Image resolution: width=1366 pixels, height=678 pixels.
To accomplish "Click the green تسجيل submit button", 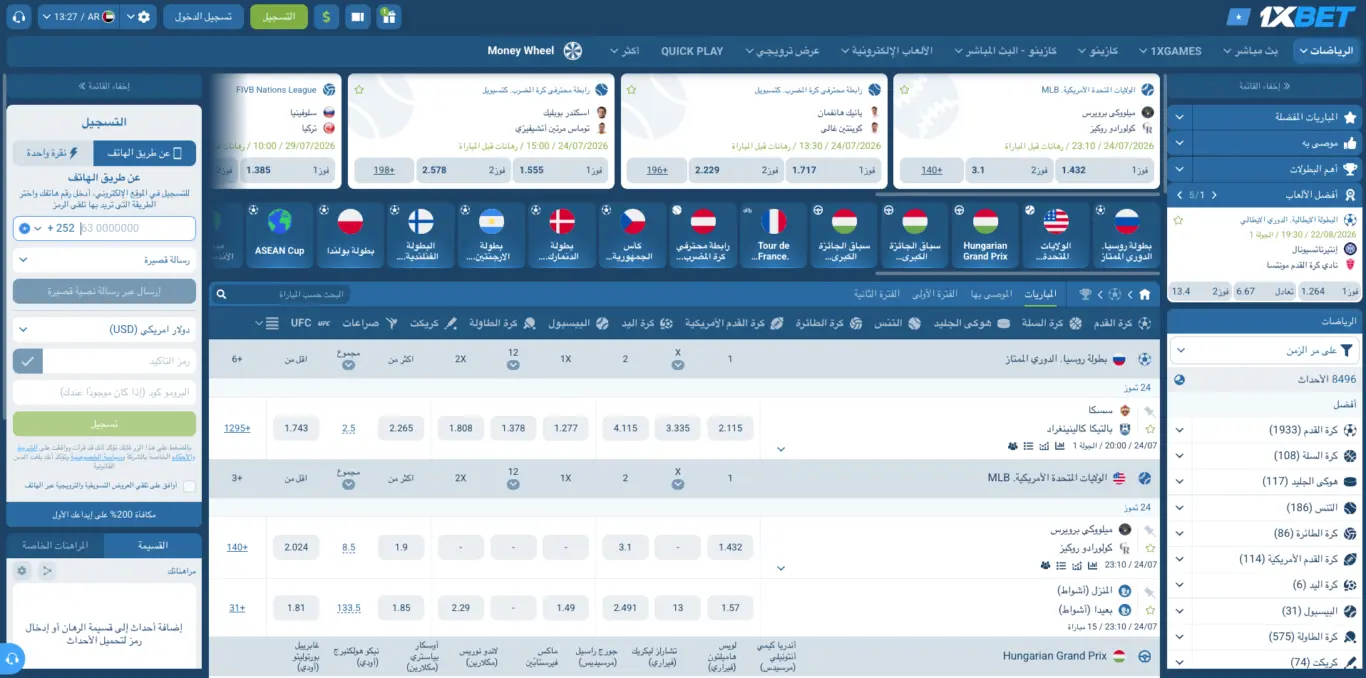I will click(104, 424).
